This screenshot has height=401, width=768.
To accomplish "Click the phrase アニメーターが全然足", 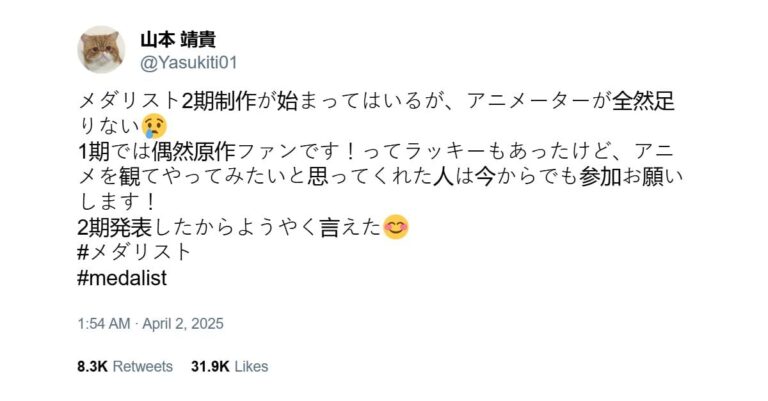I will 571,101.
